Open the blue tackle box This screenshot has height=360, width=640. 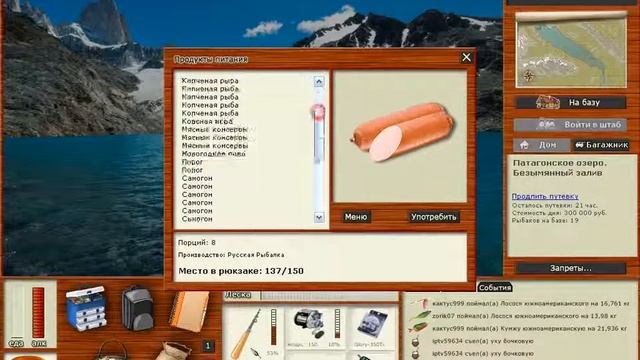pyautogui.click(x=86, y=308)
